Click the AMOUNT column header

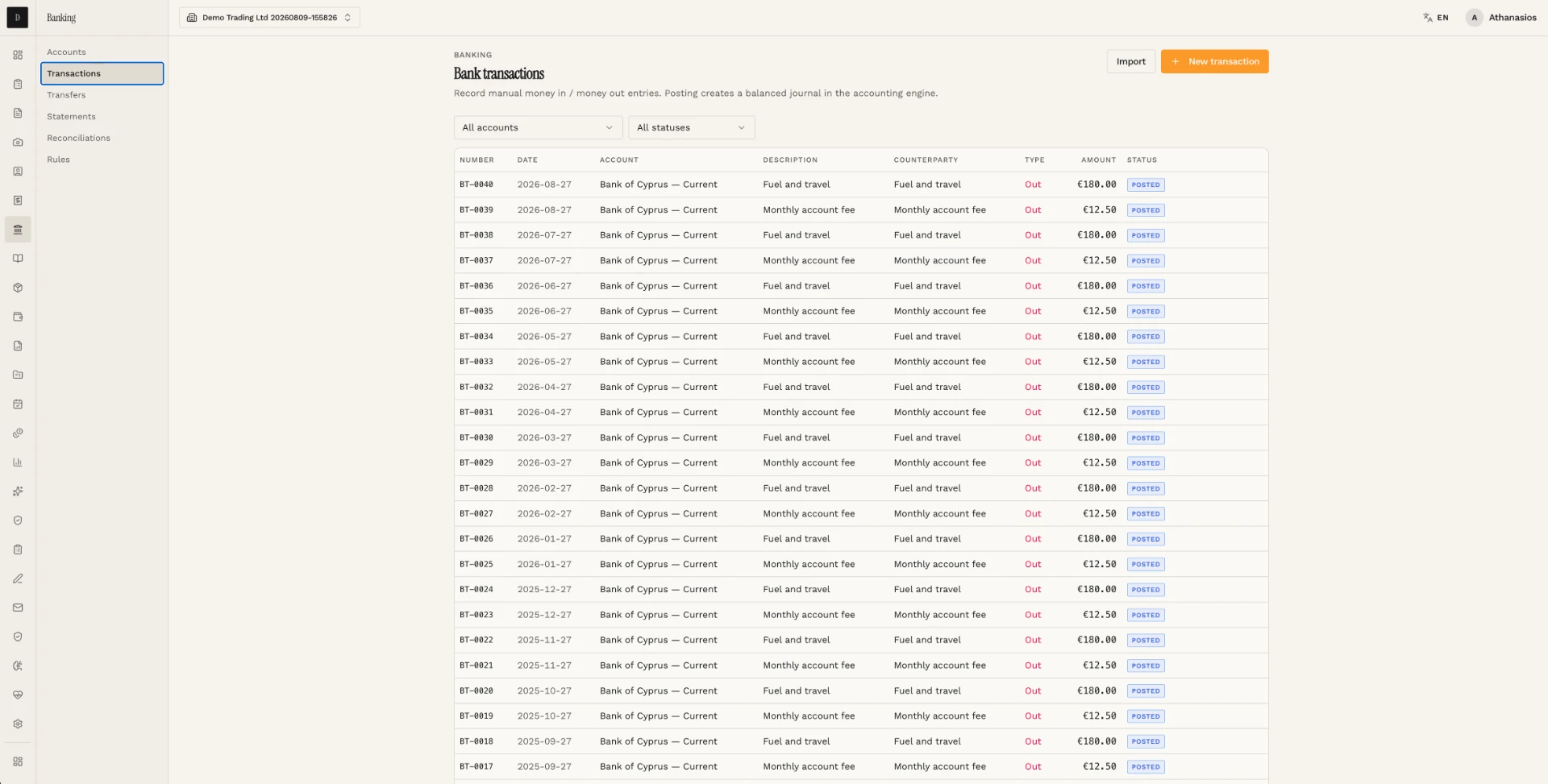[1098, 160]
